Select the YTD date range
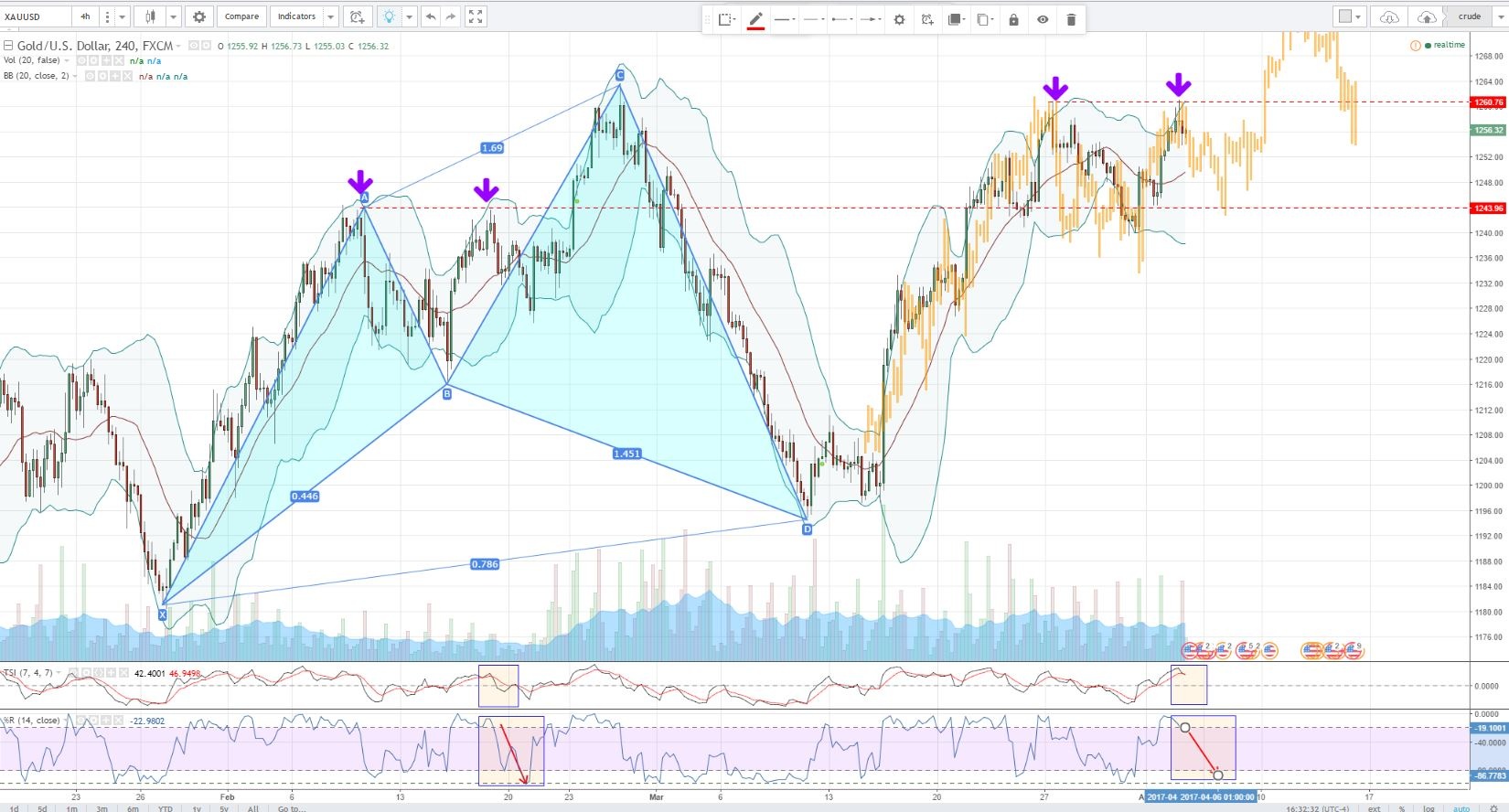 click(x=165, y=808)
